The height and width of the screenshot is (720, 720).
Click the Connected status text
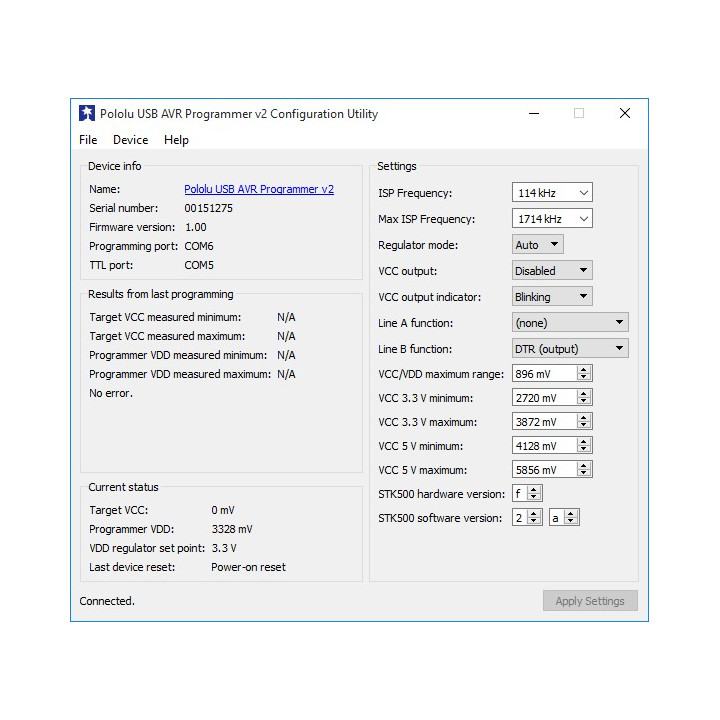(107, 601)
